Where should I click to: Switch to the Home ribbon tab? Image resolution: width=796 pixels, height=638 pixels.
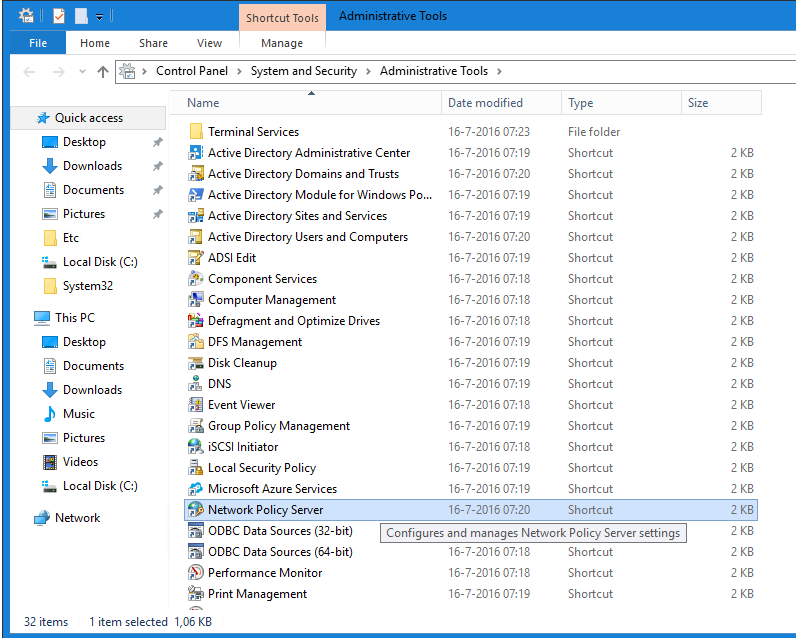tap(95, 43)
